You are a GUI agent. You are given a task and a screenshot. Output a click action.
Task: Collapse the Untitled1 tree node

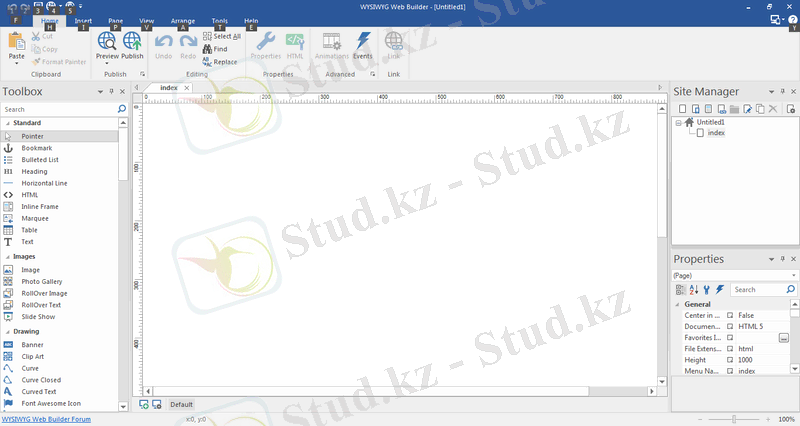click(x=679, y=123)
